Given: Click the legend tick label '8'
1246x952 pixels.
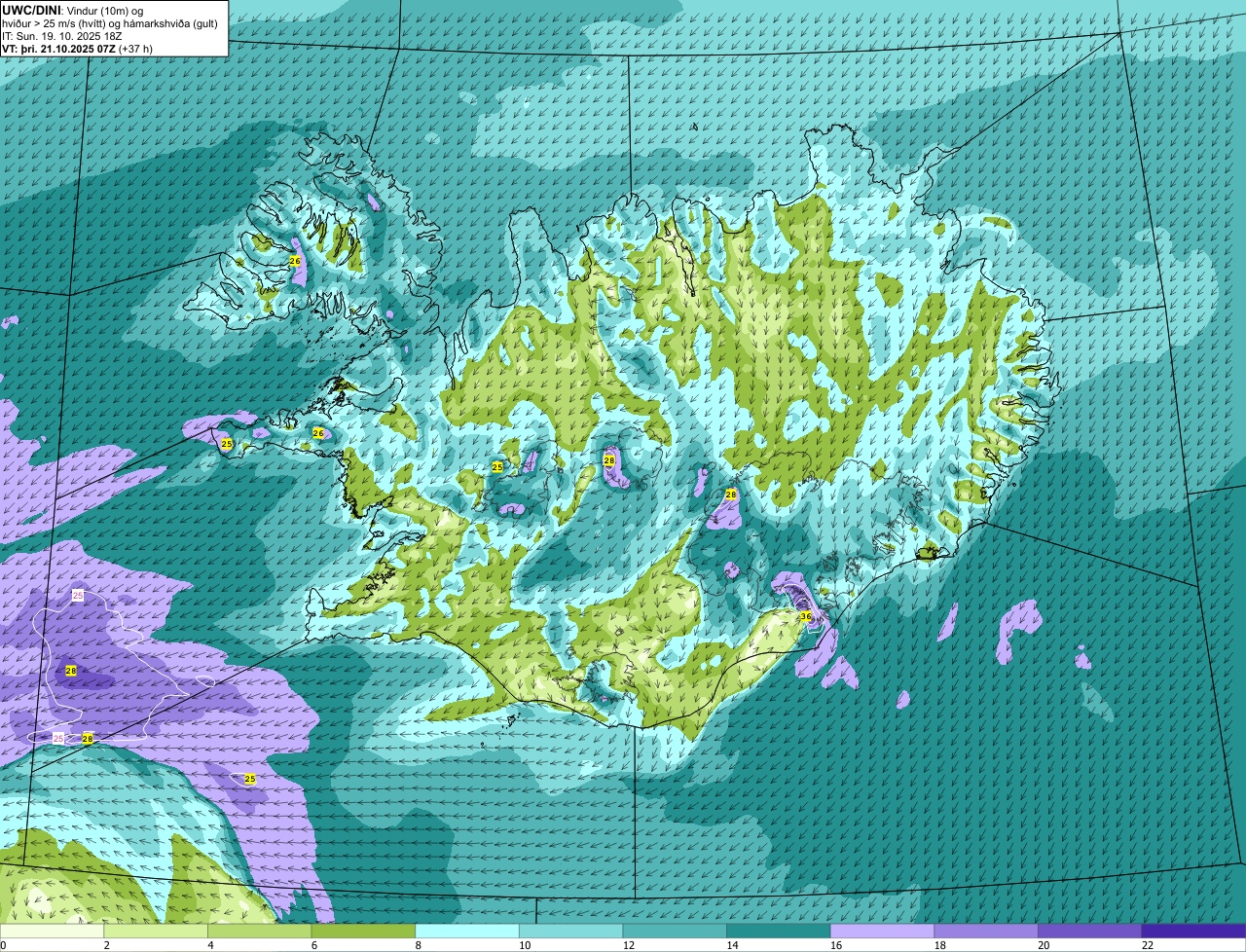Looking at the screenshot, I should 418,945.
